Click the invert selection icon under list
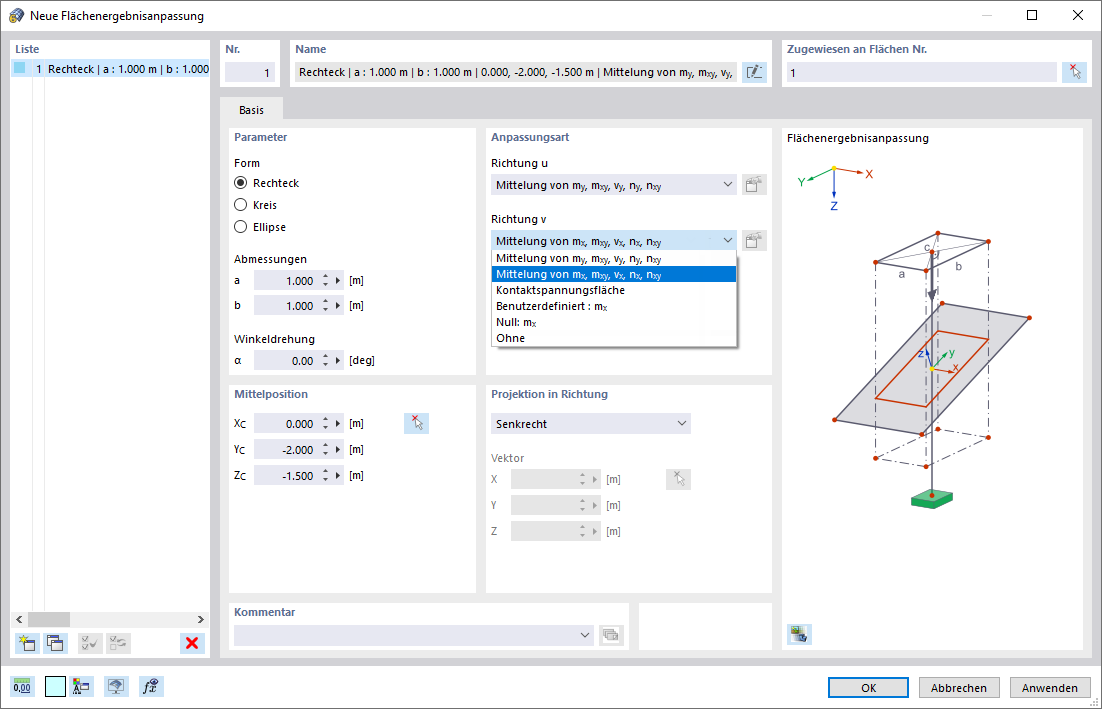Viewport: 1102px width, 709px height. (x=118, y=643)
